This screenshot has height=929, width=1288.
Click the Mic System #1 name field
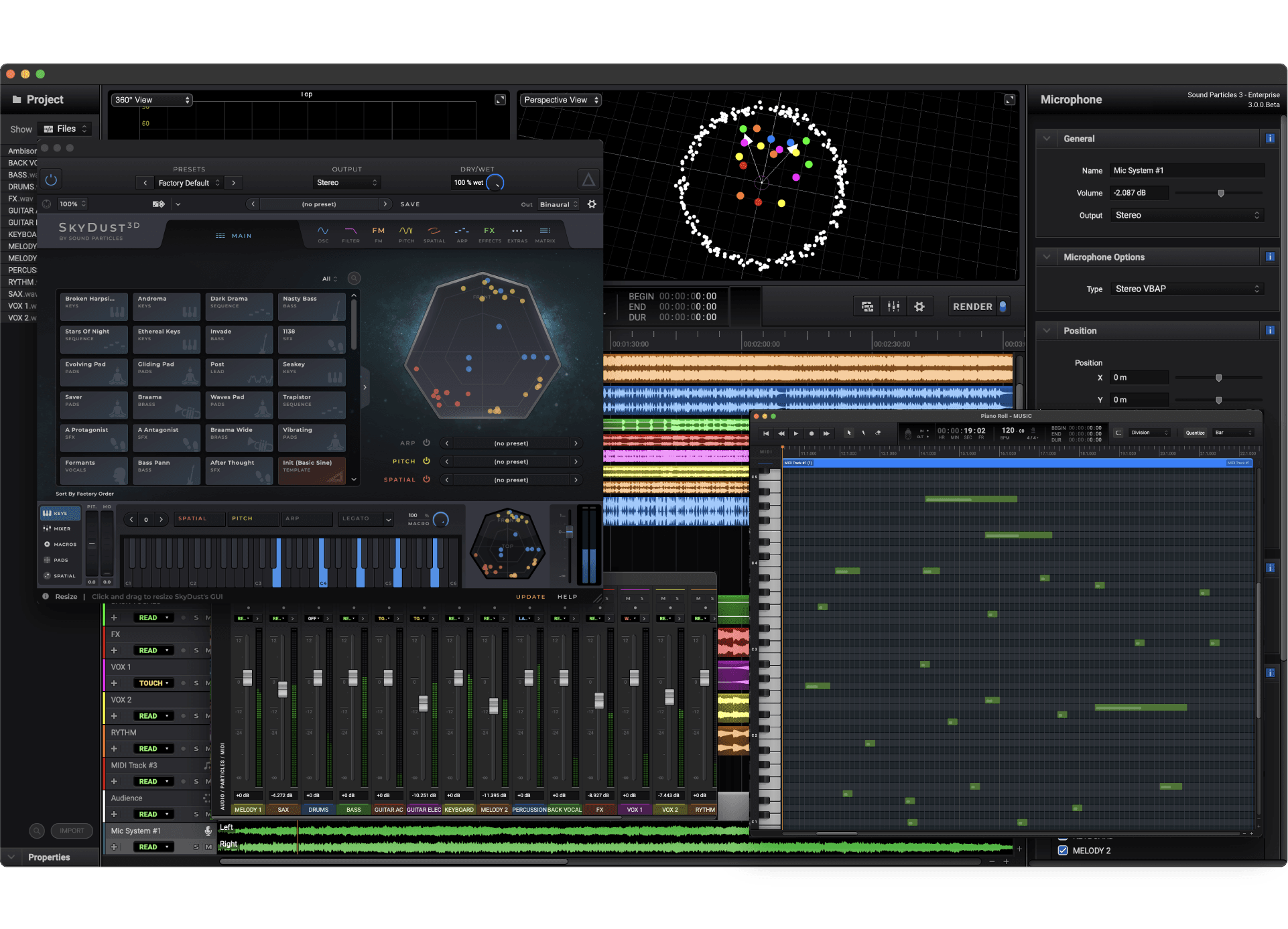point(1186,171)
